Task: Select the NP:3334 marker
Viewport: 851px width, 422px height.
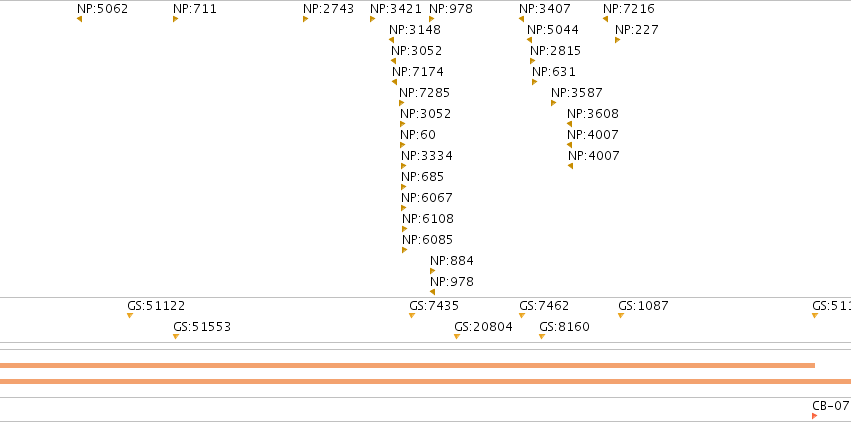Action: (404, 166)
